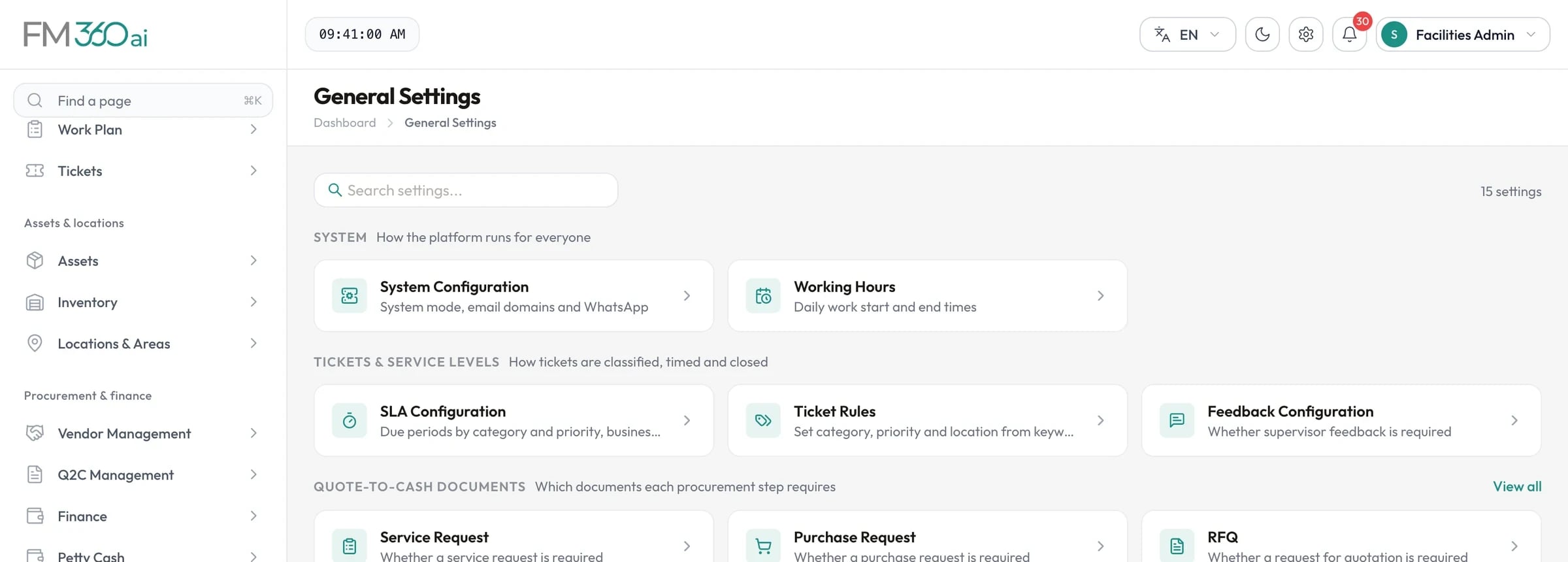This screenshot has width=1568, height=562.
Task: Click the Find a page search box
Action: click(x=143, y=101)
